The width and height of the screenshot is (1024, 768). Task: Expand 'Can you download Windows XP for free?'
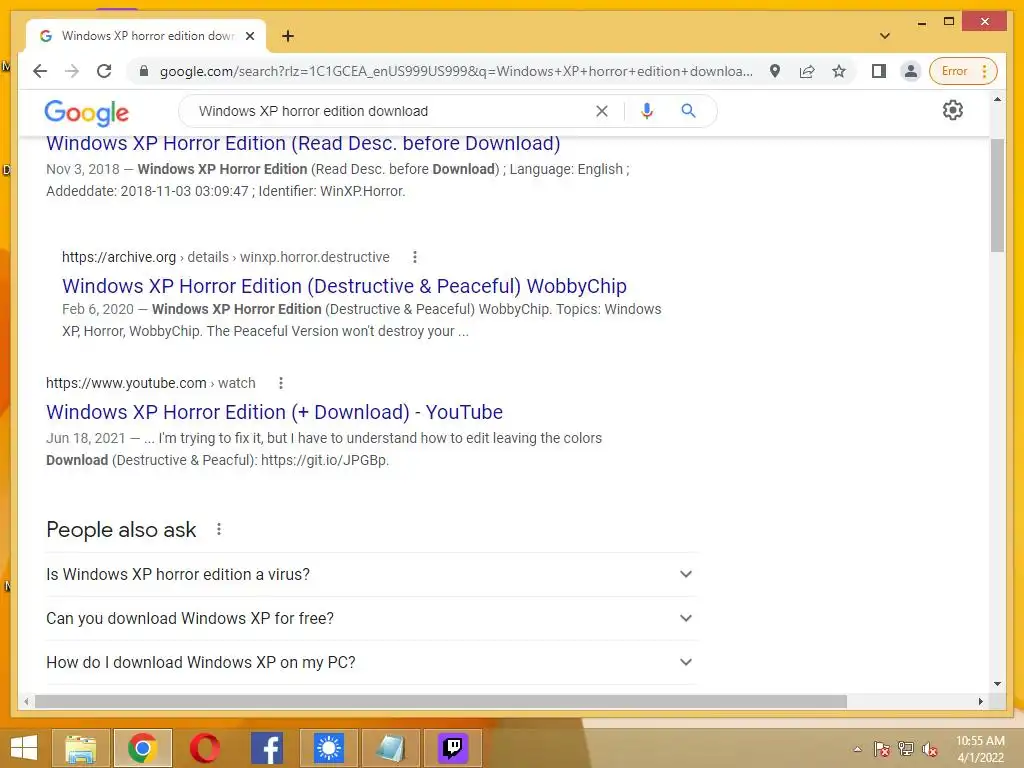point(371,618)
